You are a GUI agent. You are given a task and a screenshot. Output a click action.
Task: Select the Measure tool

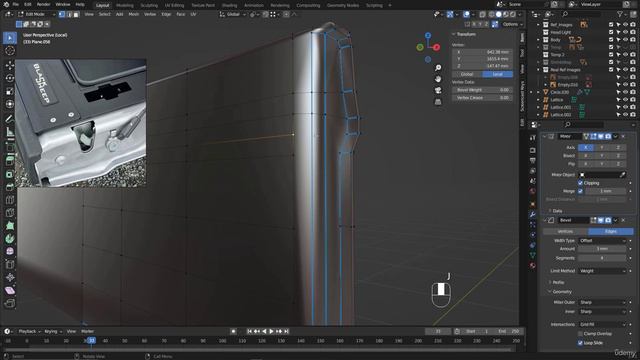point(10,132)
